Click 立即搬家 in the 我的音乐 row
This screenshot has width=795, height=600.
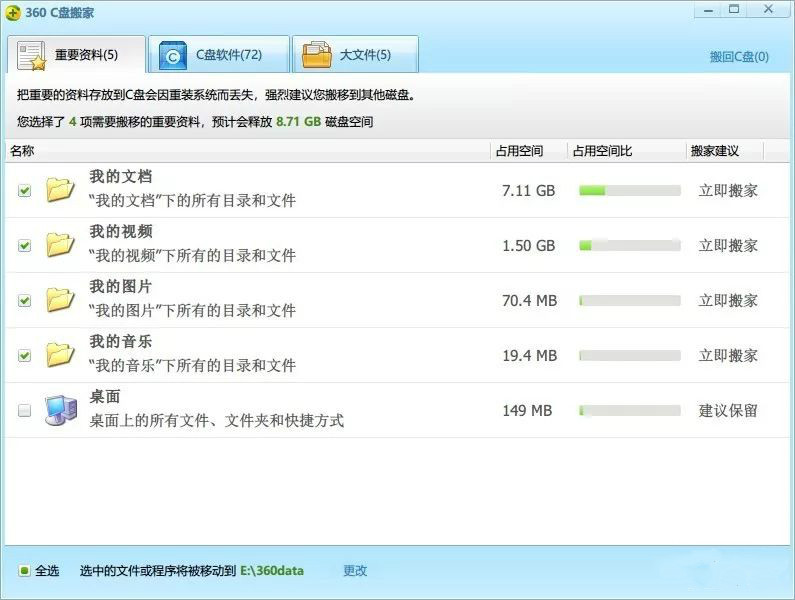(728, 356)
